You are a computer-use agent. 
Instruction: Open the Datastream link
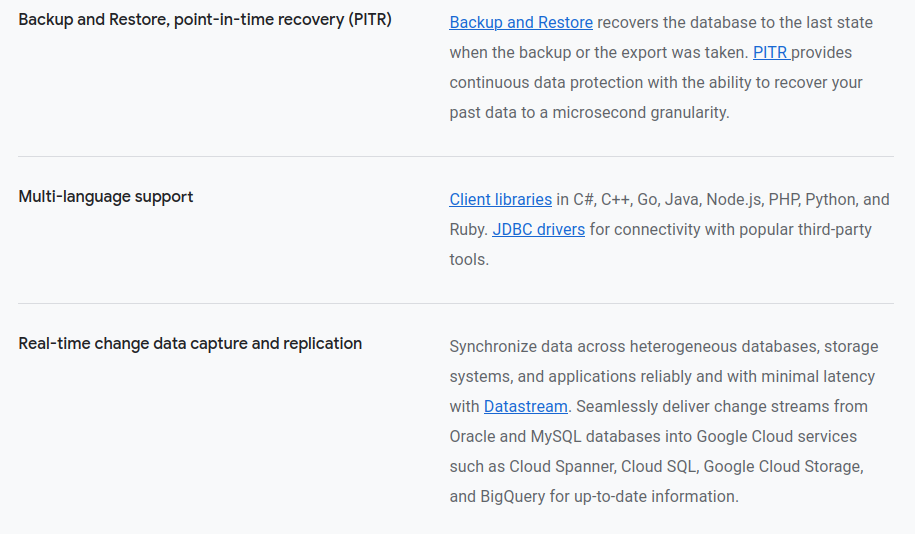[x=526, y=406]
